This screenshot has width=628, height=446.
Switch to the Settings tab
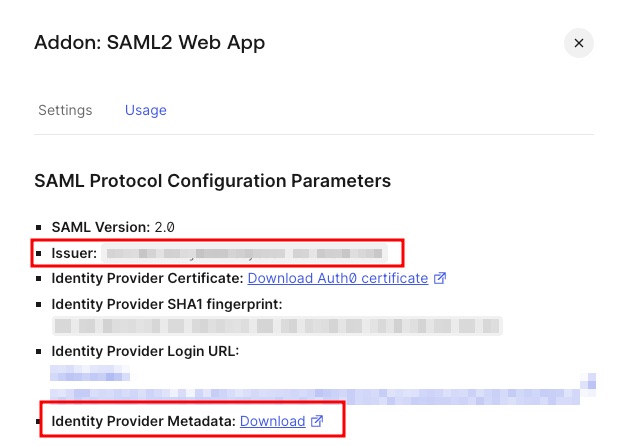tap(65, 110)
